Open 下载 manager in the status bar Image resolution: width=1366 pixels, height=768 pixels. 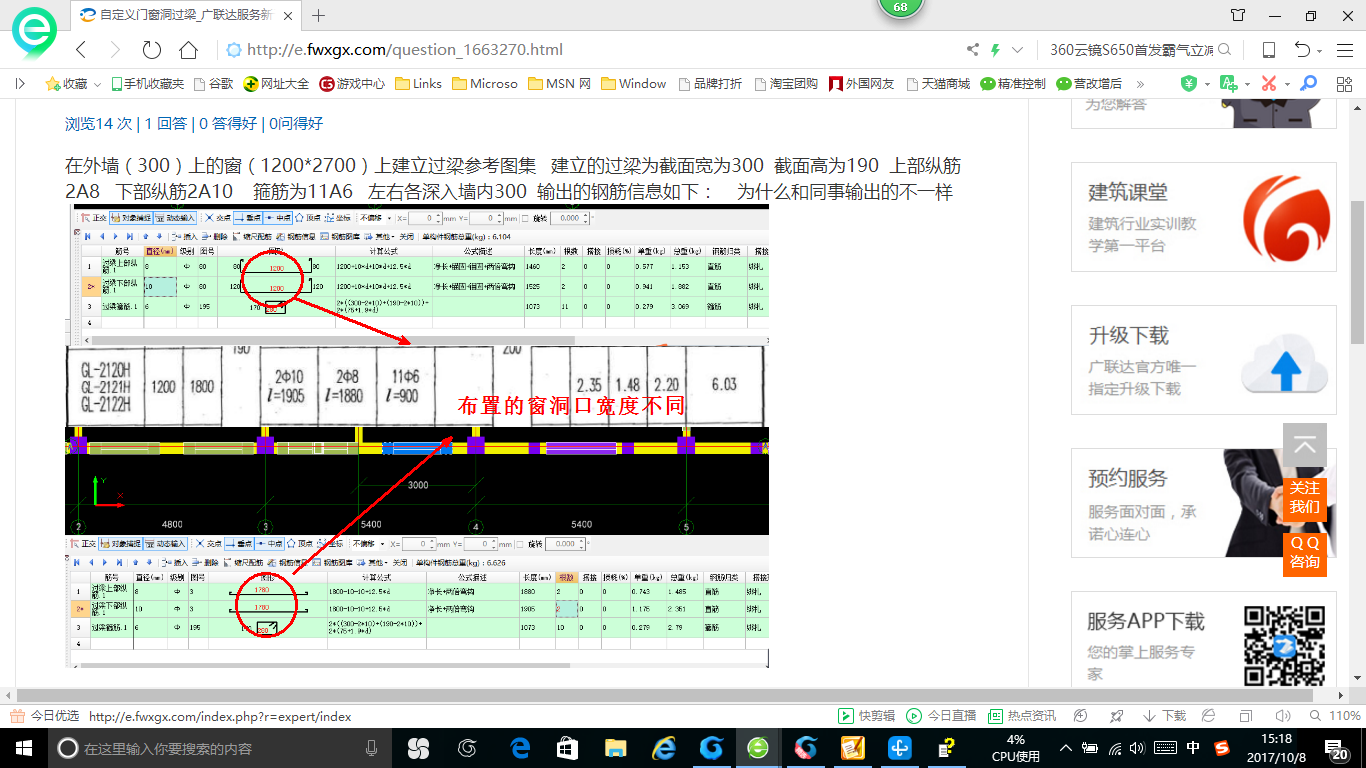pos(1163,716)
